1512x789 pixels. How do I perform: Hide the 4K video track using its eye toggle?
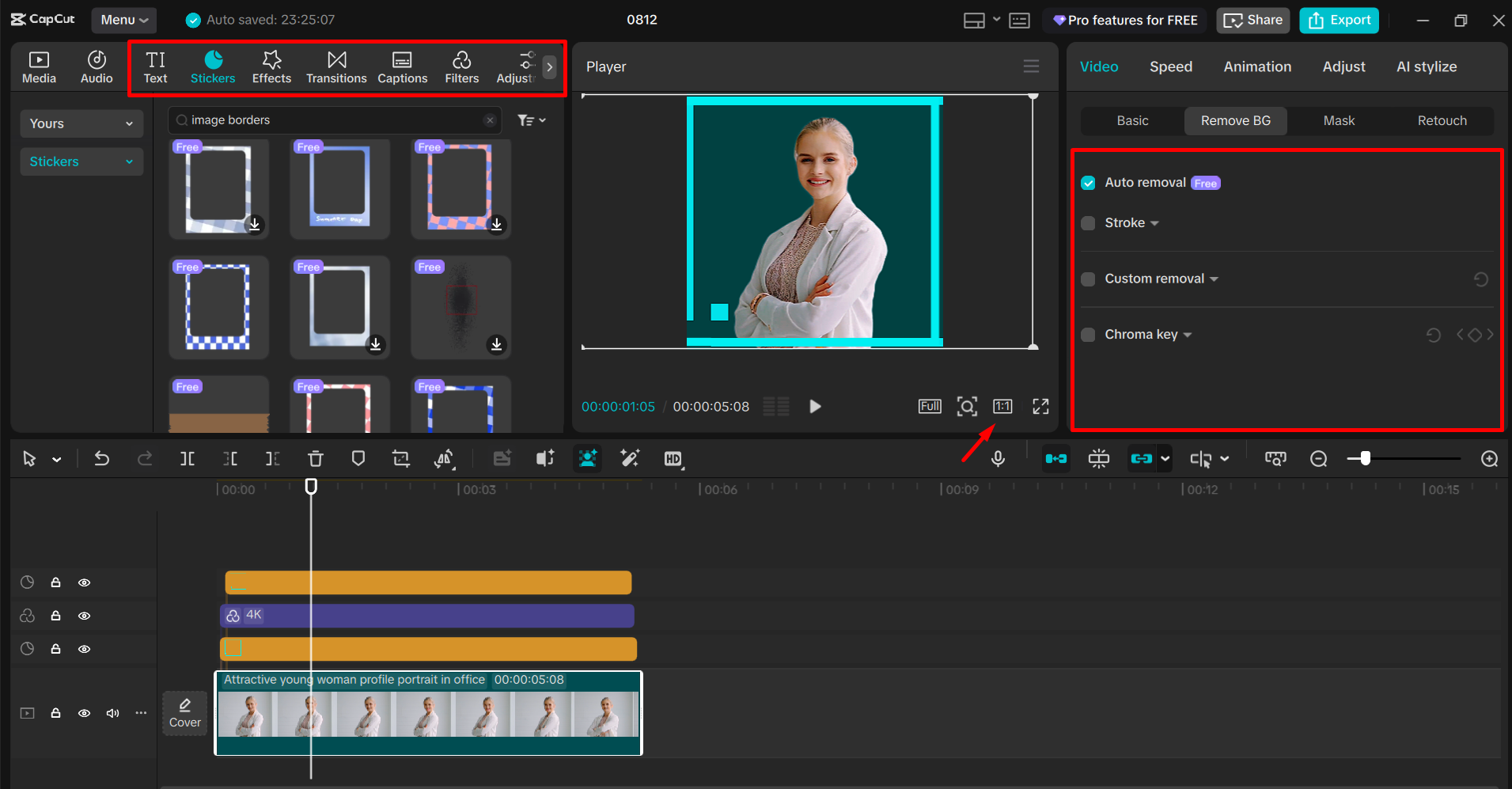coord(84,616)
